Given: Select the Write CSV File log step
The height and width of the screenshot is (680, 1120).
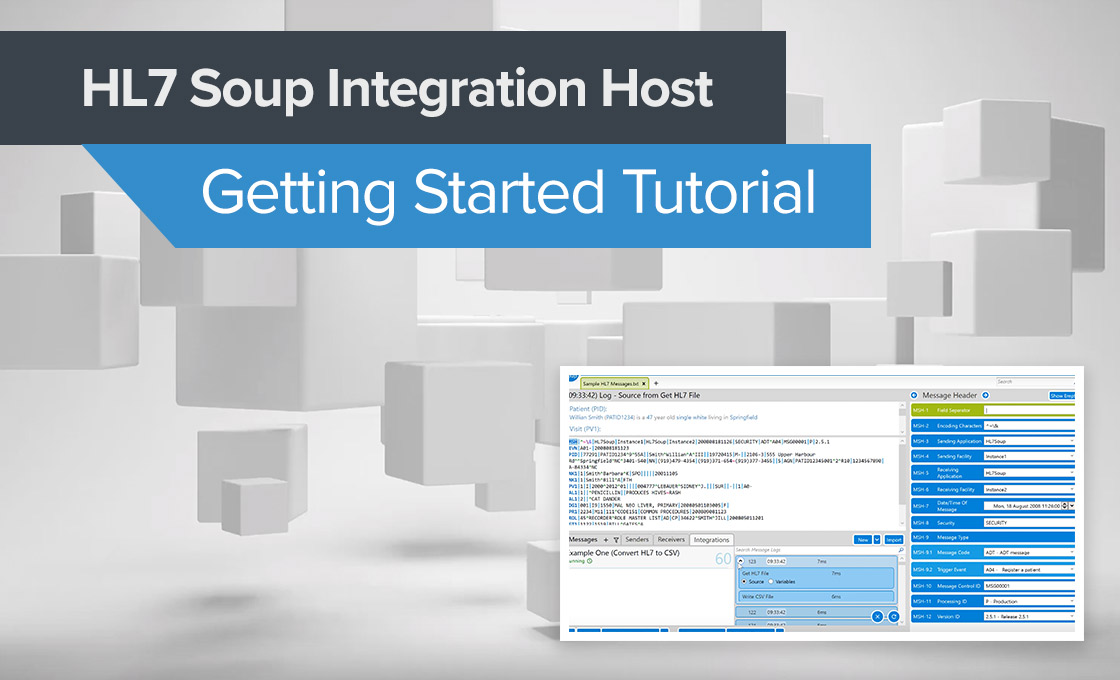Looking at the screenshot, I should coord(816,596).
